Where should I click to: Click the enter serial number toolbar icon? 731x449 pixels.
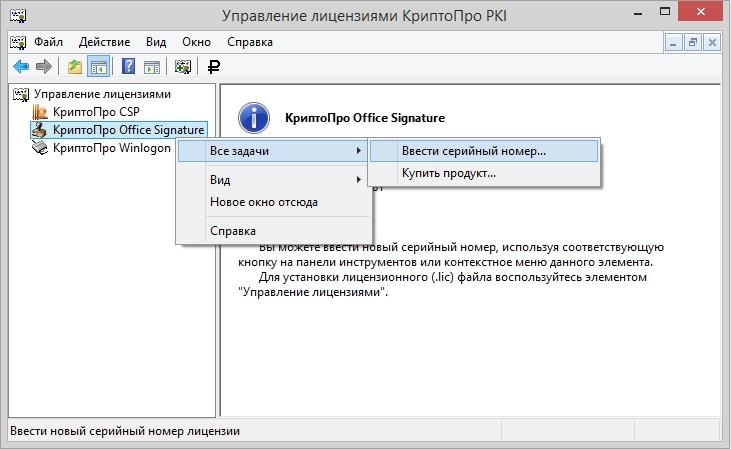pos(183,67)
